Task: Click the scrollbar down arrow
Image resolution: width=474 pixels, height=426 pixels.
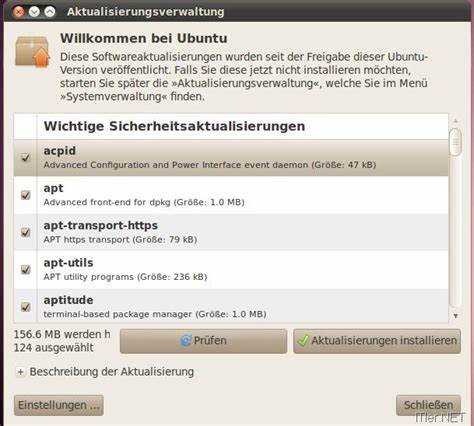Action: coord(456,315)
